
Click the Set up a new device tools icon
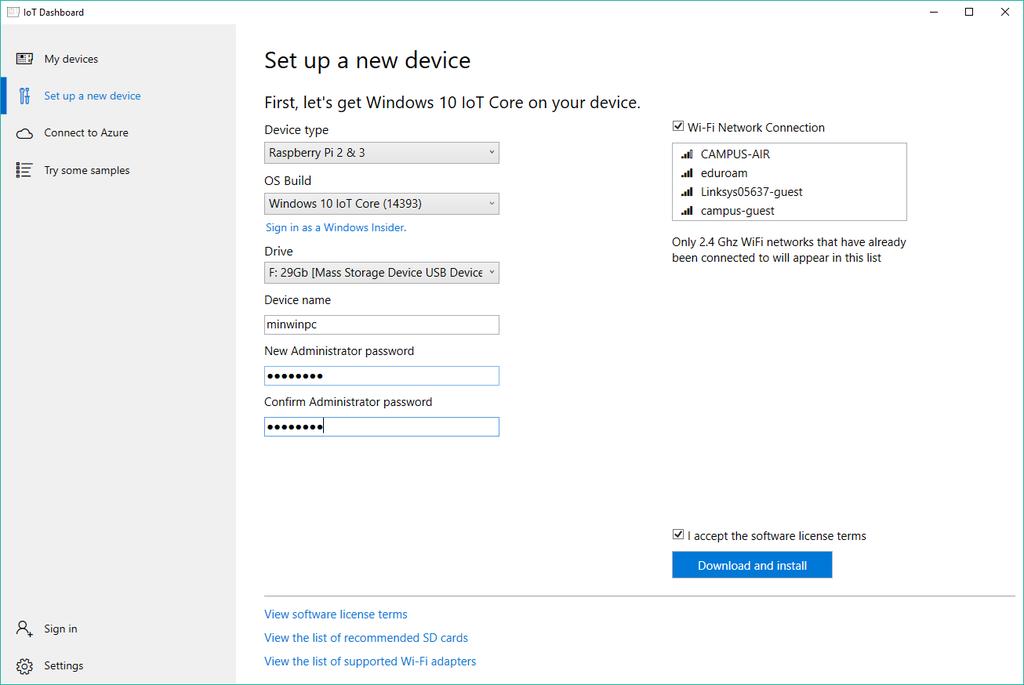(24, 96)
